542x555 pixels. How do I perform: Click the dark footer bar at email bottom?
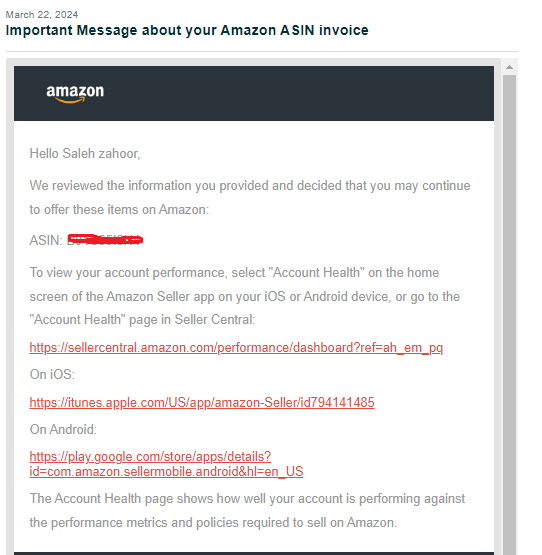pyautogui.click(x=254, y=553)
